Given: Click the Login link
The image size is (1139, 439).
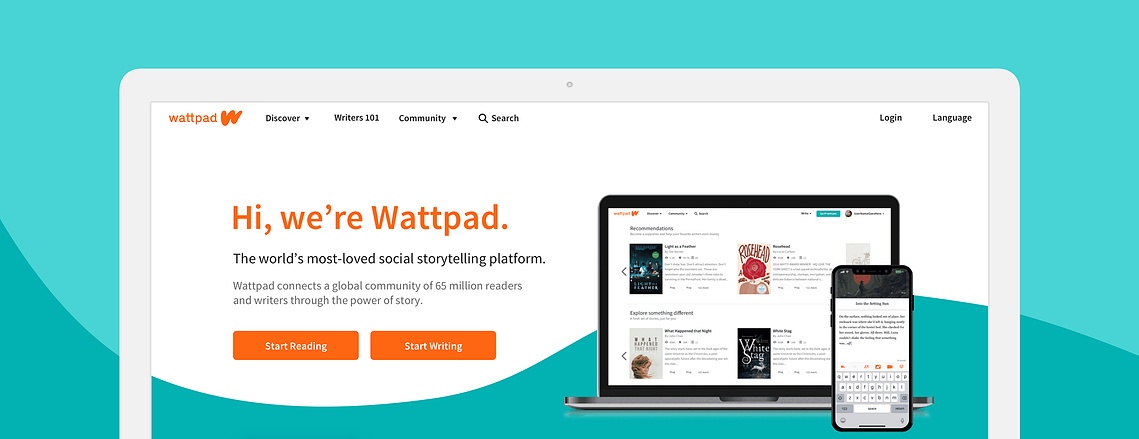Looking at the screenshot, I should pyautogui.click(x=891, y=118).
